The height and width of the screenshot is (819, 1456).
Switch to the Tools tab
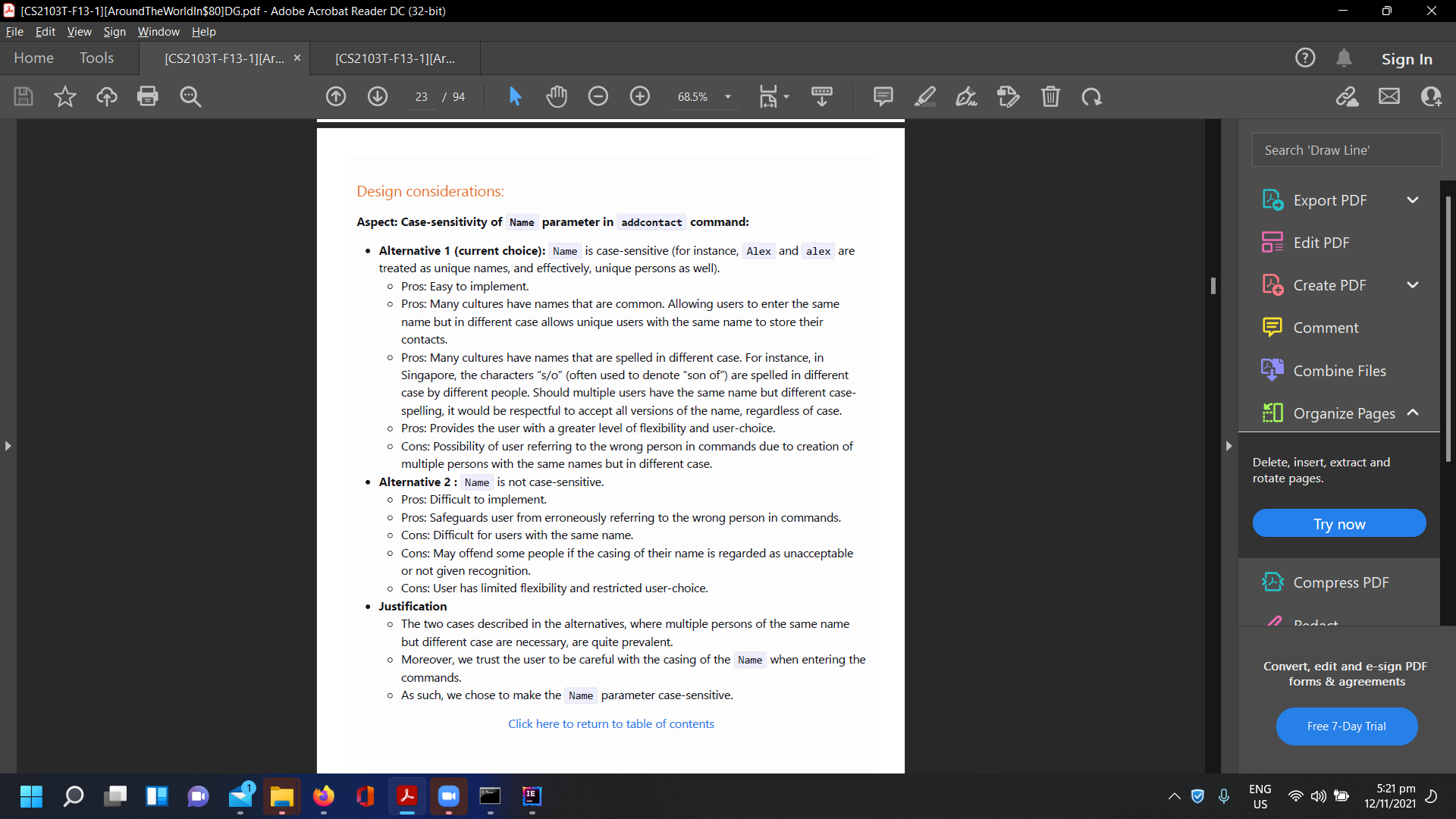[96, 58]
